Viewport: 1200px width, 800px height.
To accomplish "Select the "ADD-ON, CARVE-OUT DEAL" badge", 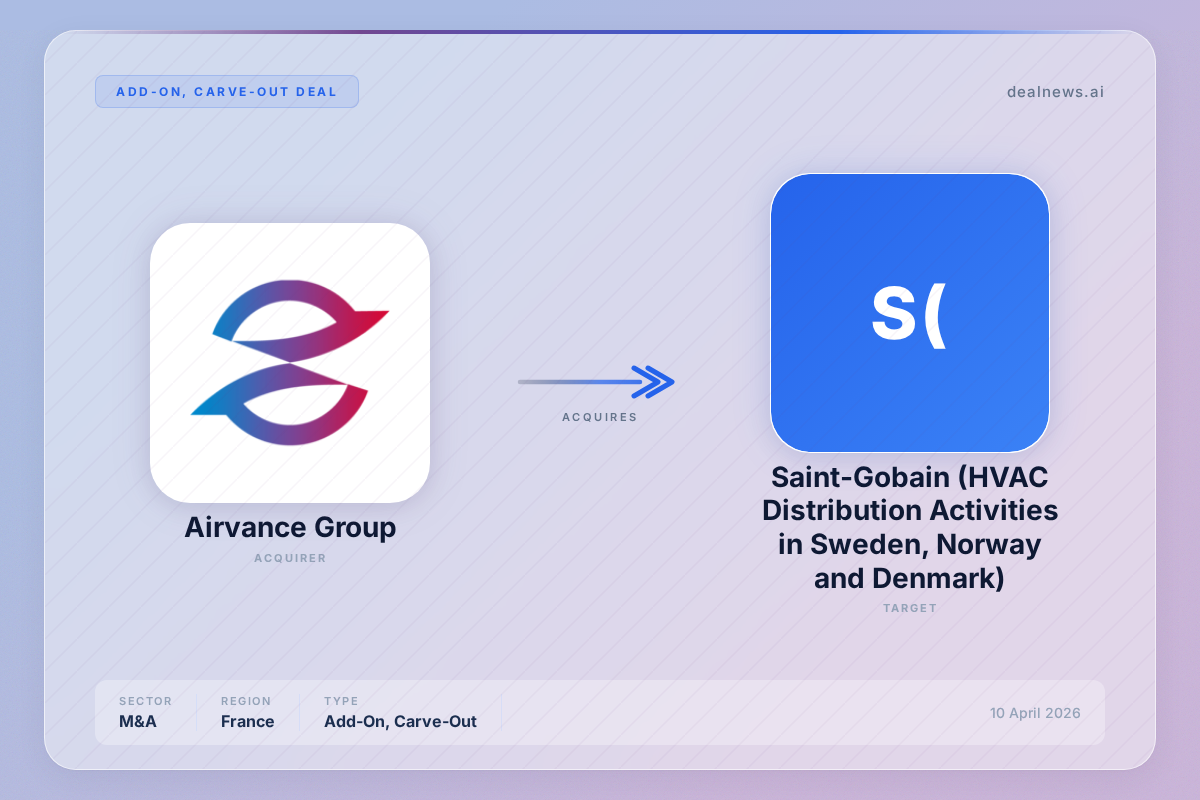I will [227, 91].
